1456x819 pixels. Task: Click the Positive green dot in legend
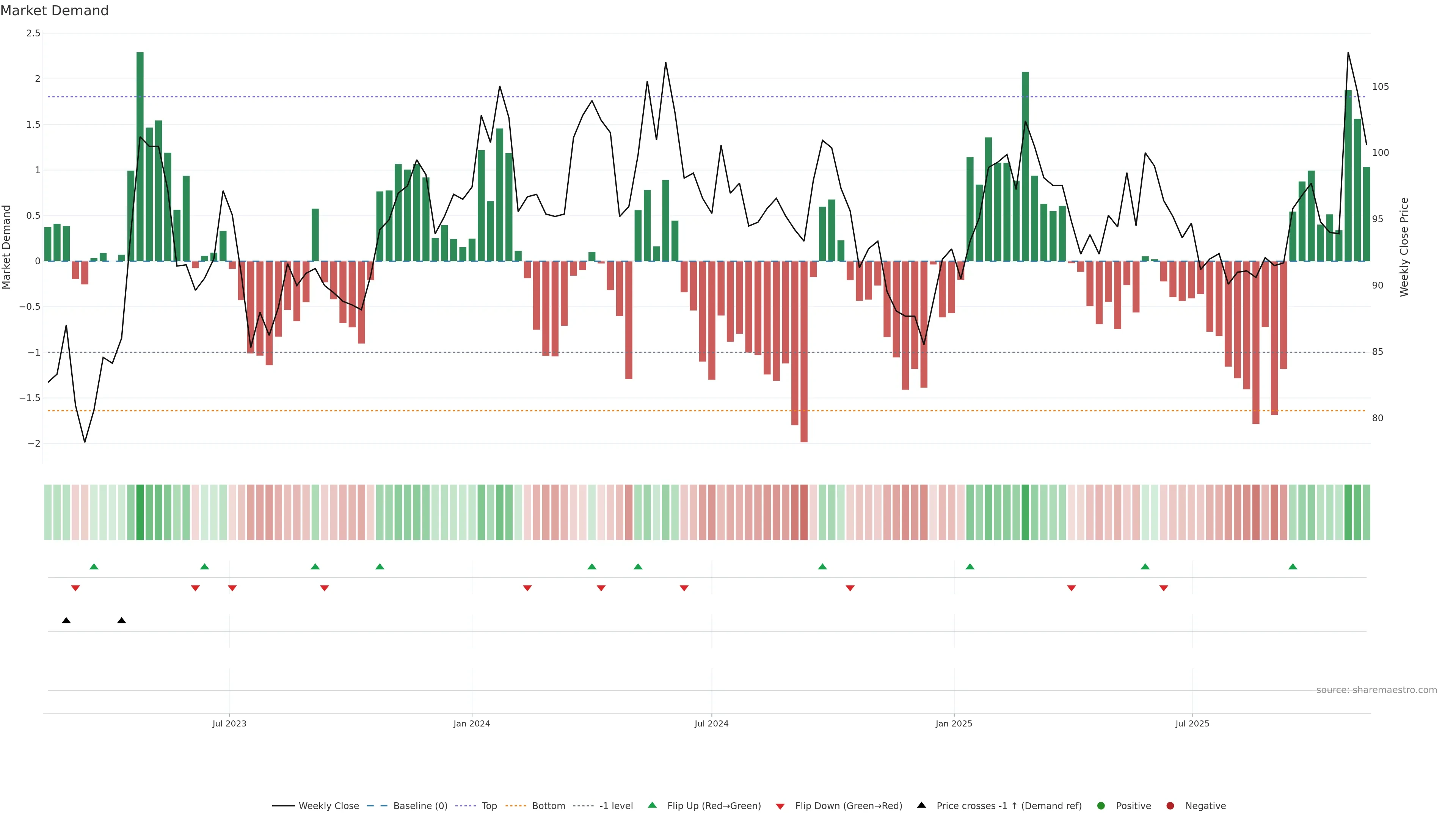(1100, 806)
